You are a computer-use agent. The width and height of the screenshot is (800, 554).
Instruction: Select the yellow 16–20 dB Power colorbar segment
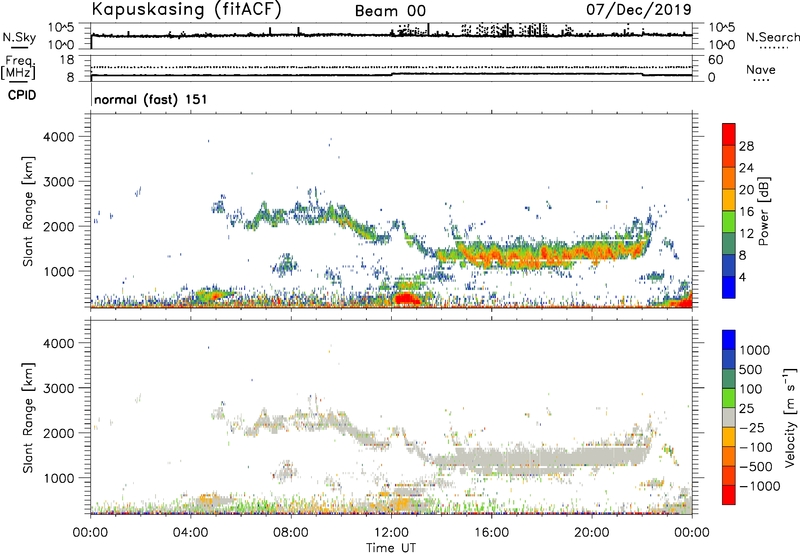728,199
